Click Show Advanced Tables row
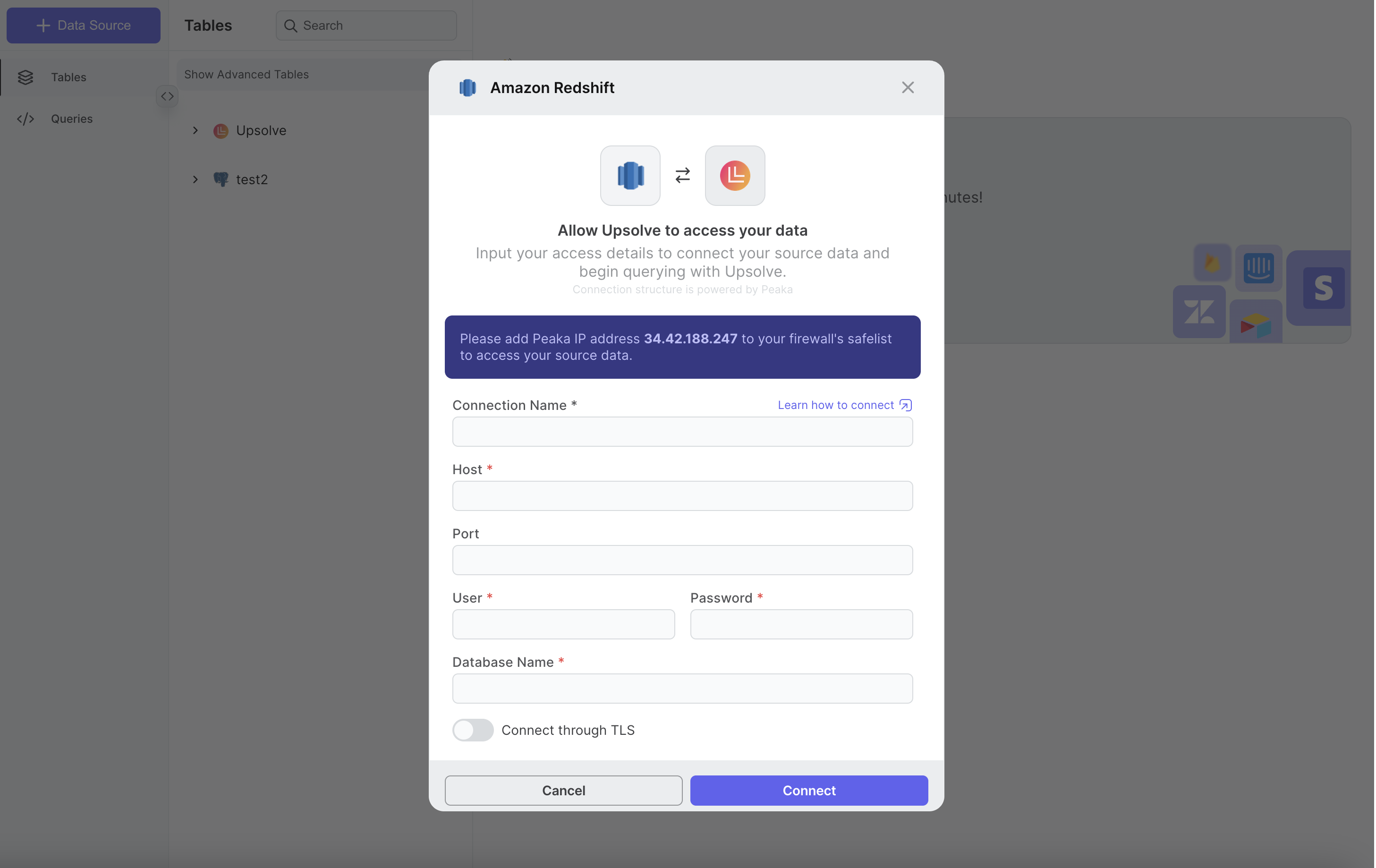The width and height of the screenshot is (1376, 868). tap(247, 75)
